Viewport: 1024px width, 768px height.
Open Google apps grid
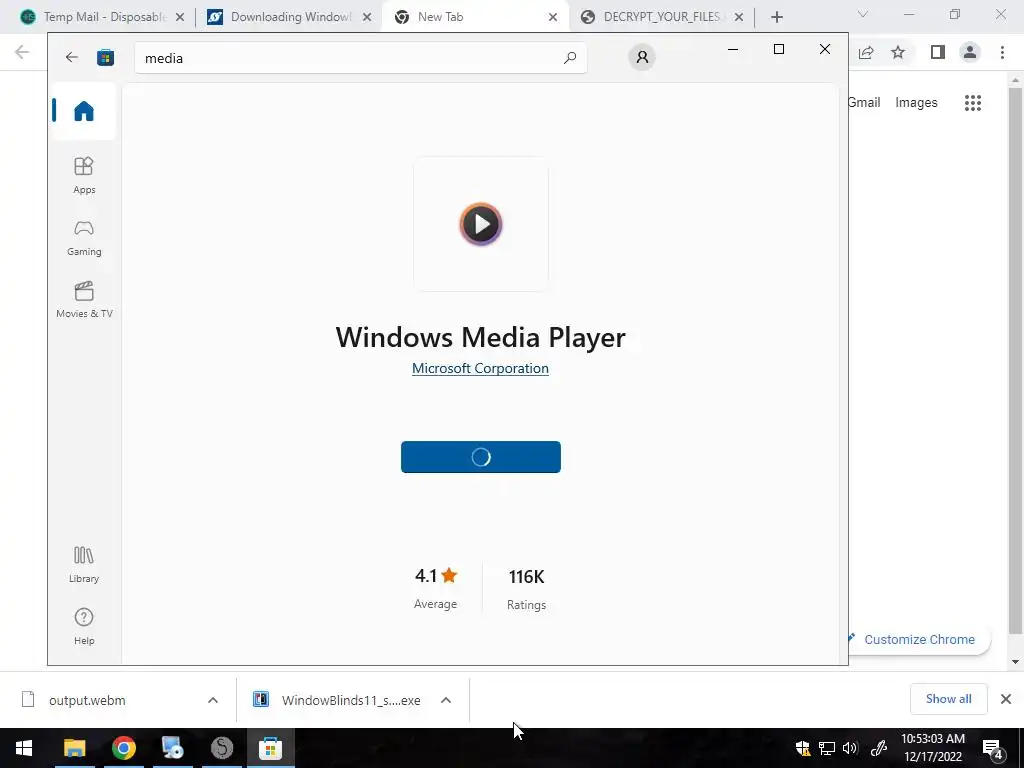pyautogui.click(x=973, y=103)
